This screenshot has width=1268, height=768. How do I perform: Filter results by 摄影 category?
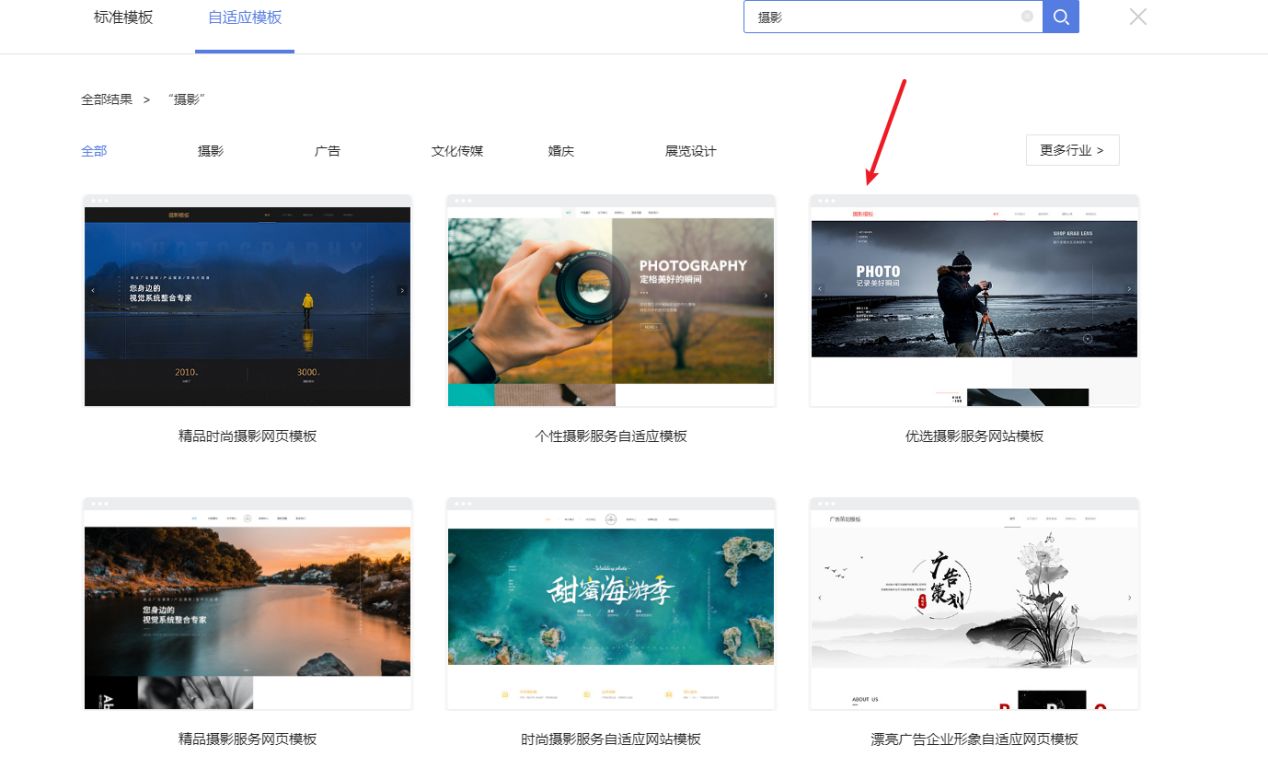pos(208,151)
